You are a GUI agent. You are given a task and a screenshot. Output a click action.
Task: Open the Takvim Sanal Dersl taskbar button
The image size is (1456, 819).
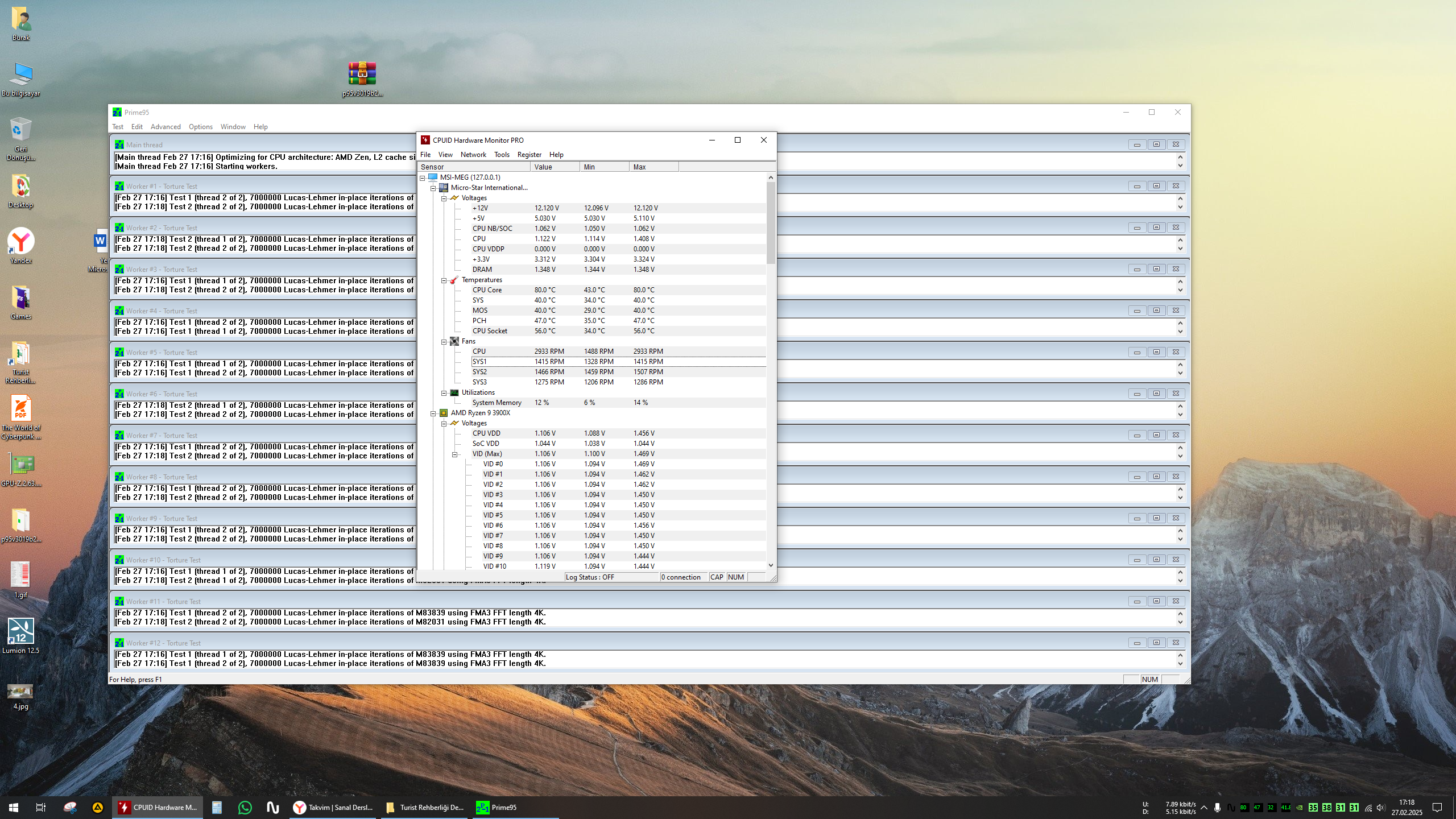[333, 807]
